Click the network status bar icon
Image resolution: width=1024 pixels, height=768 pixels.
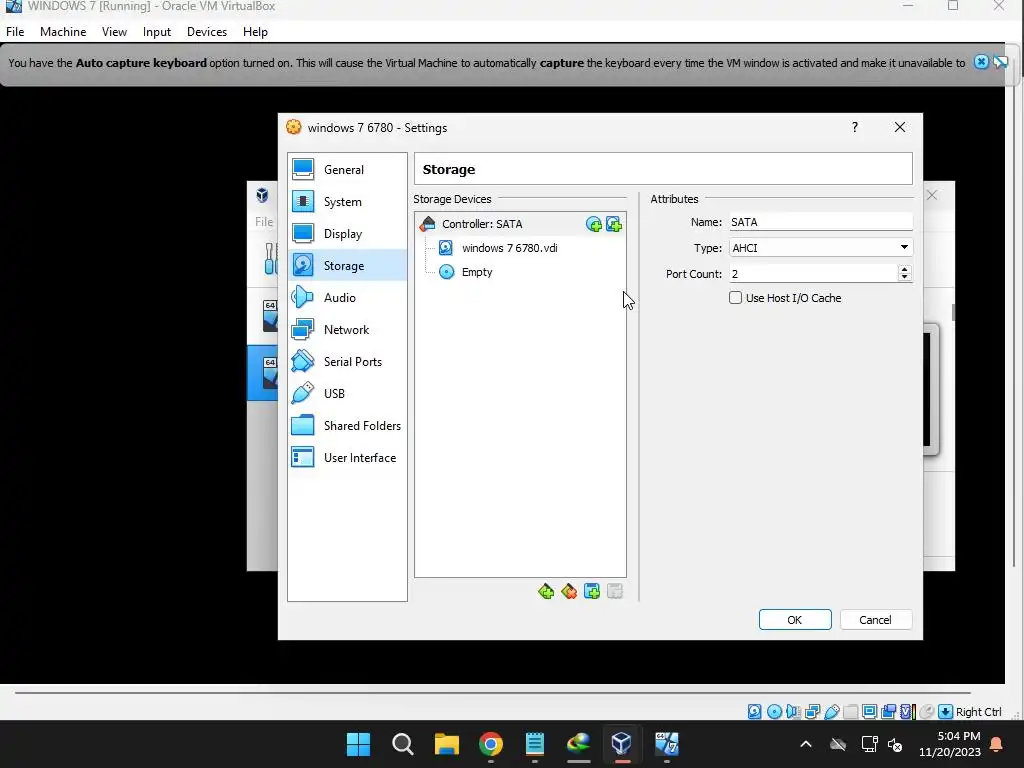coord(812,712)
